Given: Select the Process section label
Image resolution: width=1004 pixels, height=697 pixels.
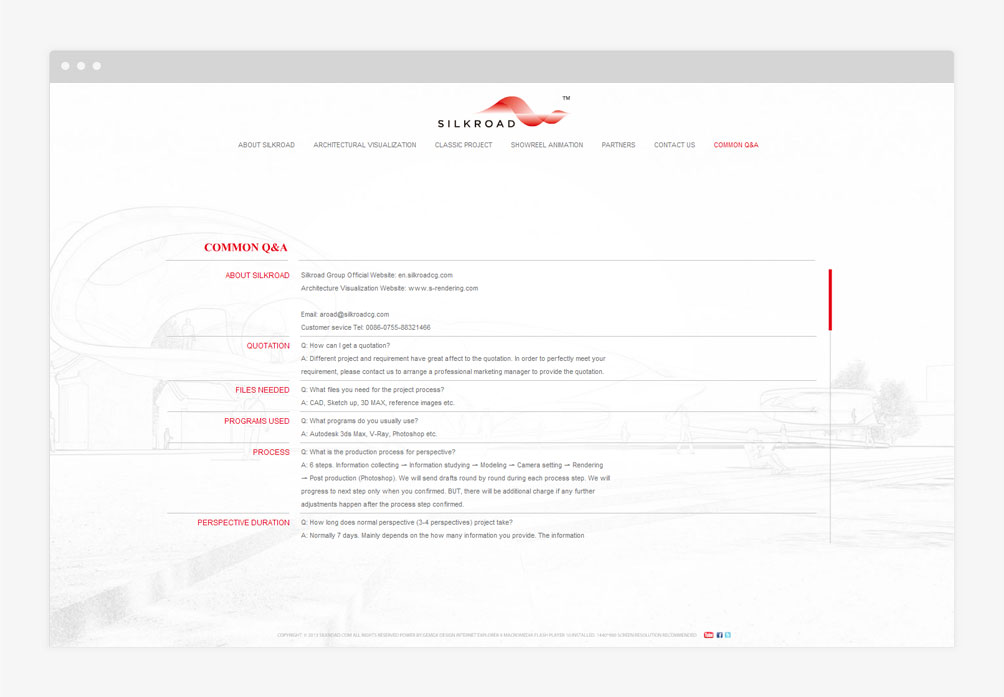Looking at the screenshot, I should (271, 452).
